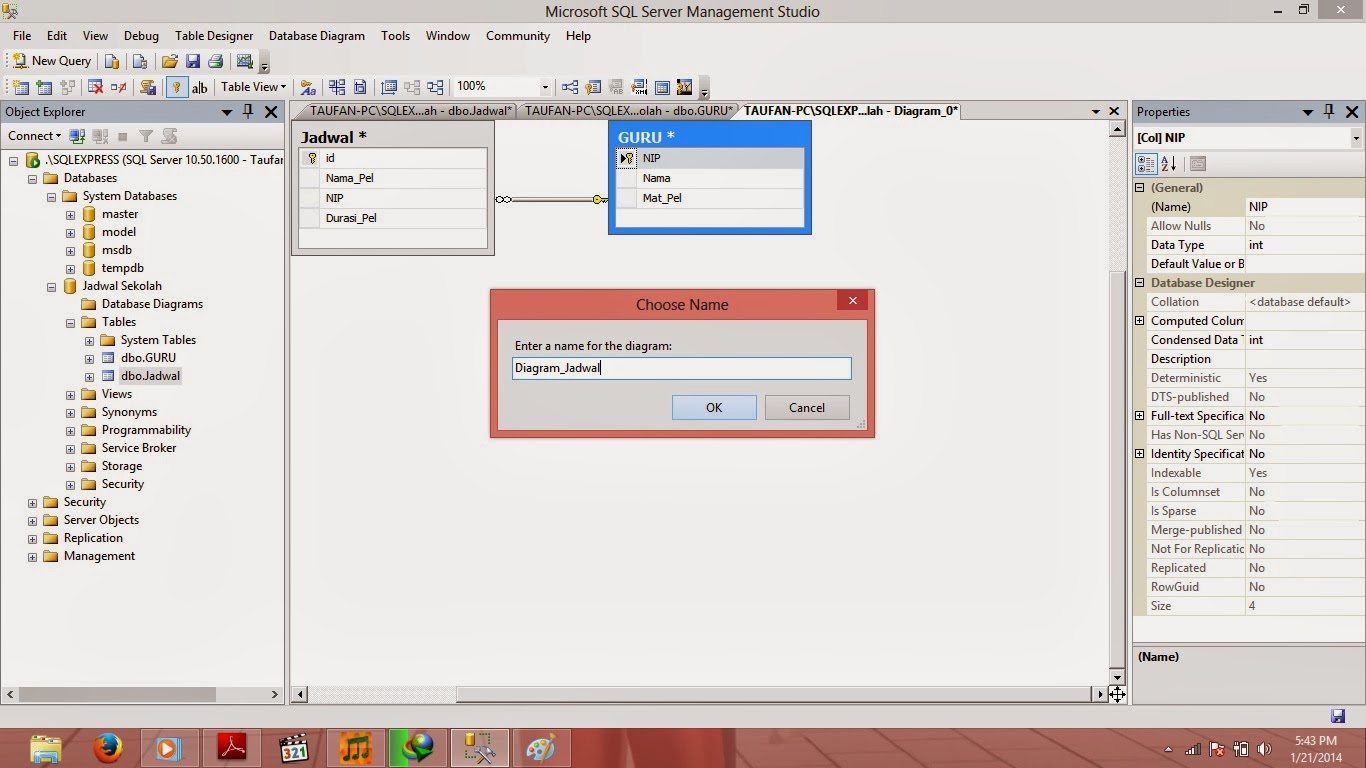
Task: Click the Filter funnel icon in Object Explorer
Action: (146, 136)
